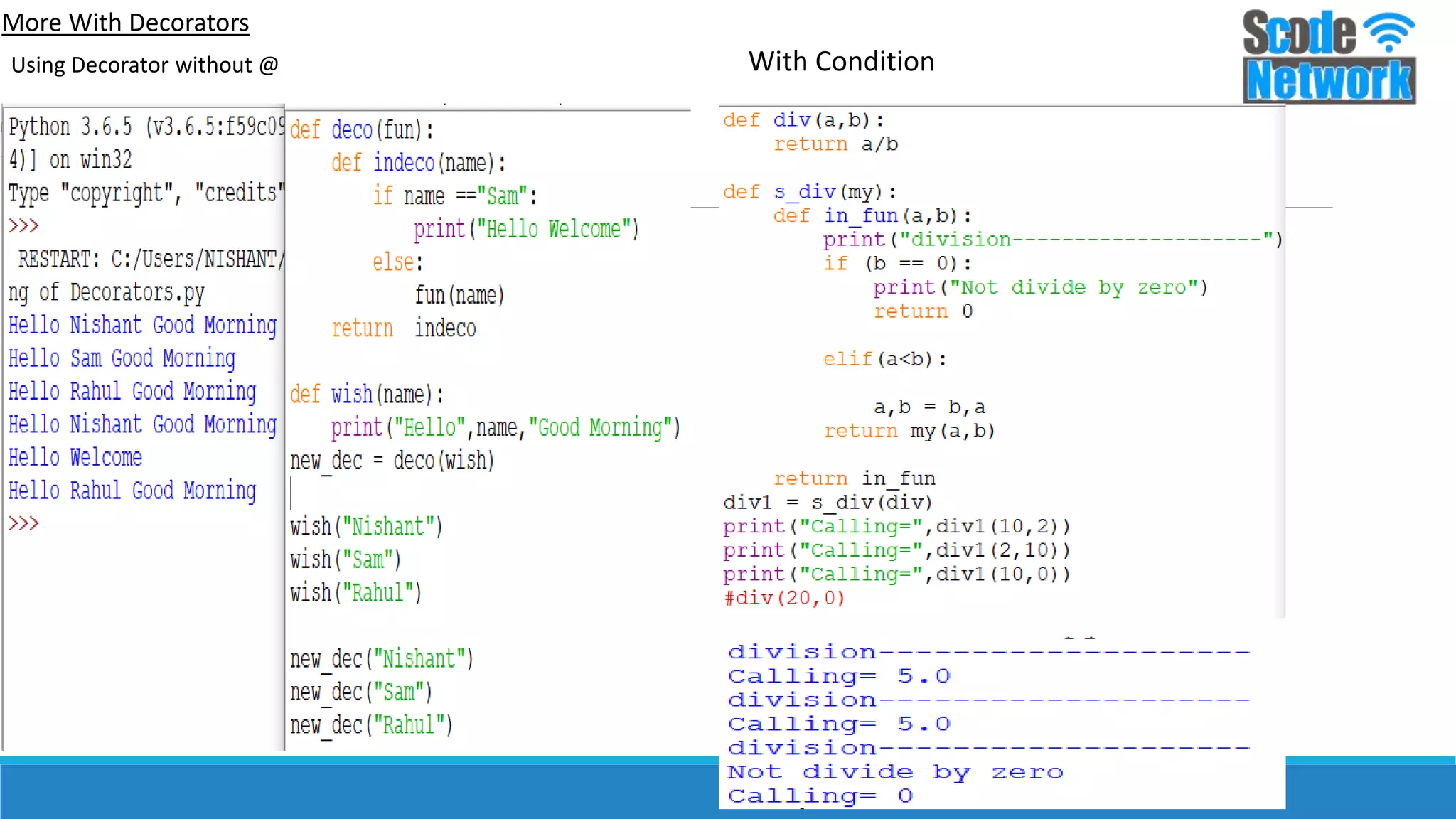Click the 'if name =="Sam":' line
Image resolution: width=1456 pixels, height=819 pixels.
point(455,196)
